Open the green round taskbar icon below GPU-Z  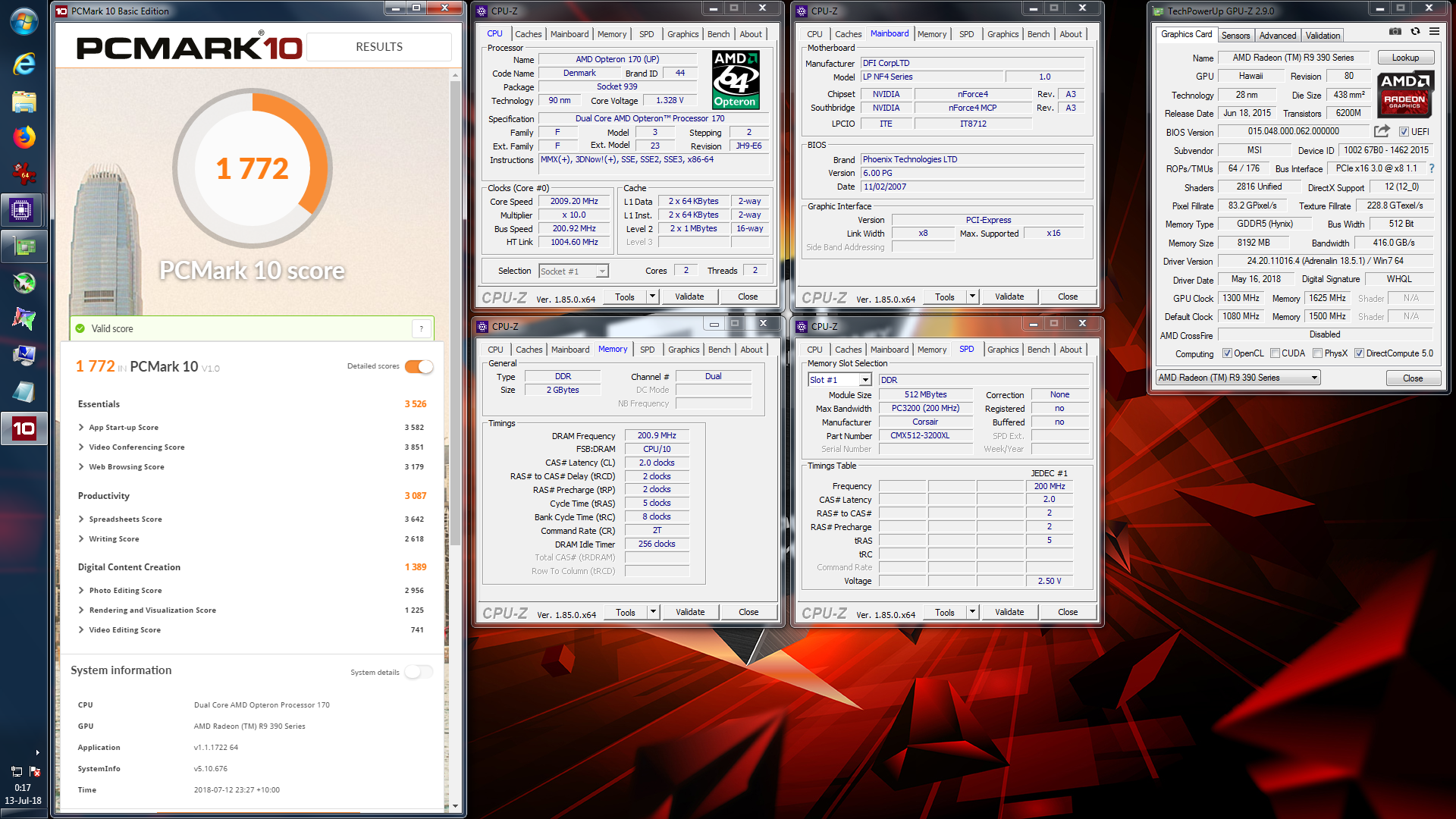point(24,283)
